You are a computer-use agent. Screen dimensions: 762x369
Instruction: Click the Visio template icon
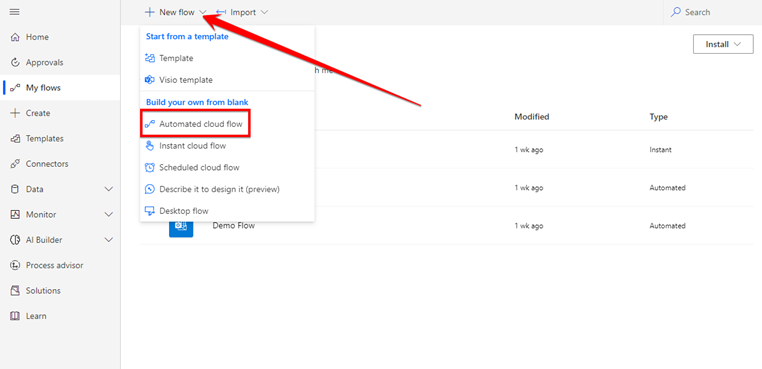[x=150, y=80]
